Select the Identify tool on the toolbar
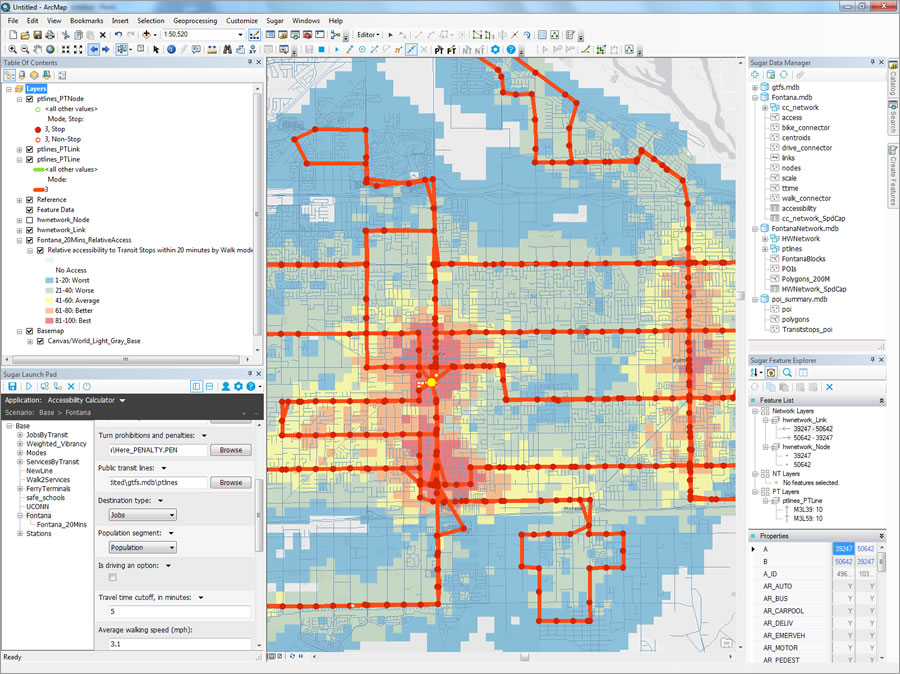The width and height of the screenshot is (900, 674). (171, 49)
